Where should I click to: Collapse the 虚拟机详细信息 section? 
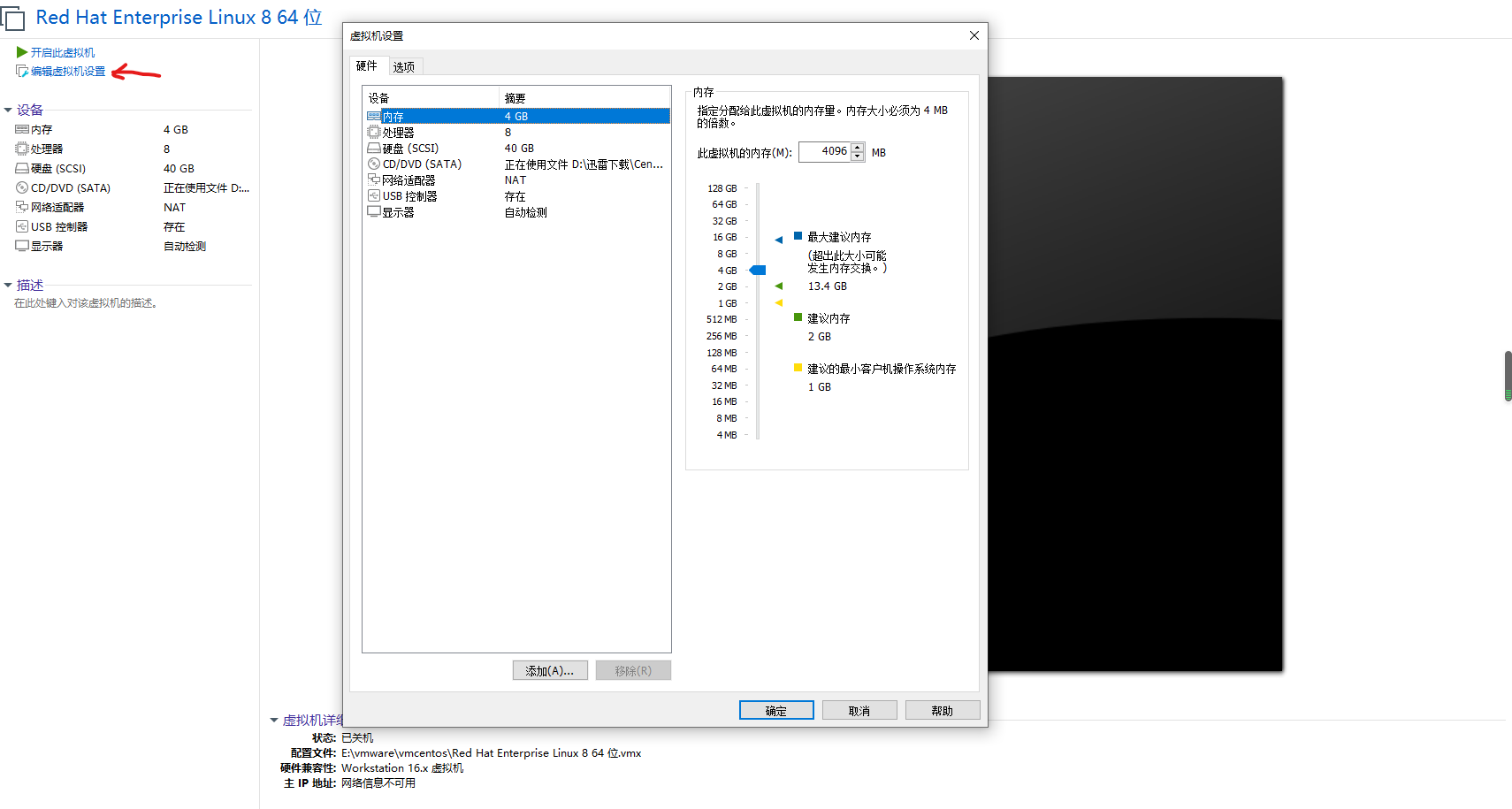274,720
